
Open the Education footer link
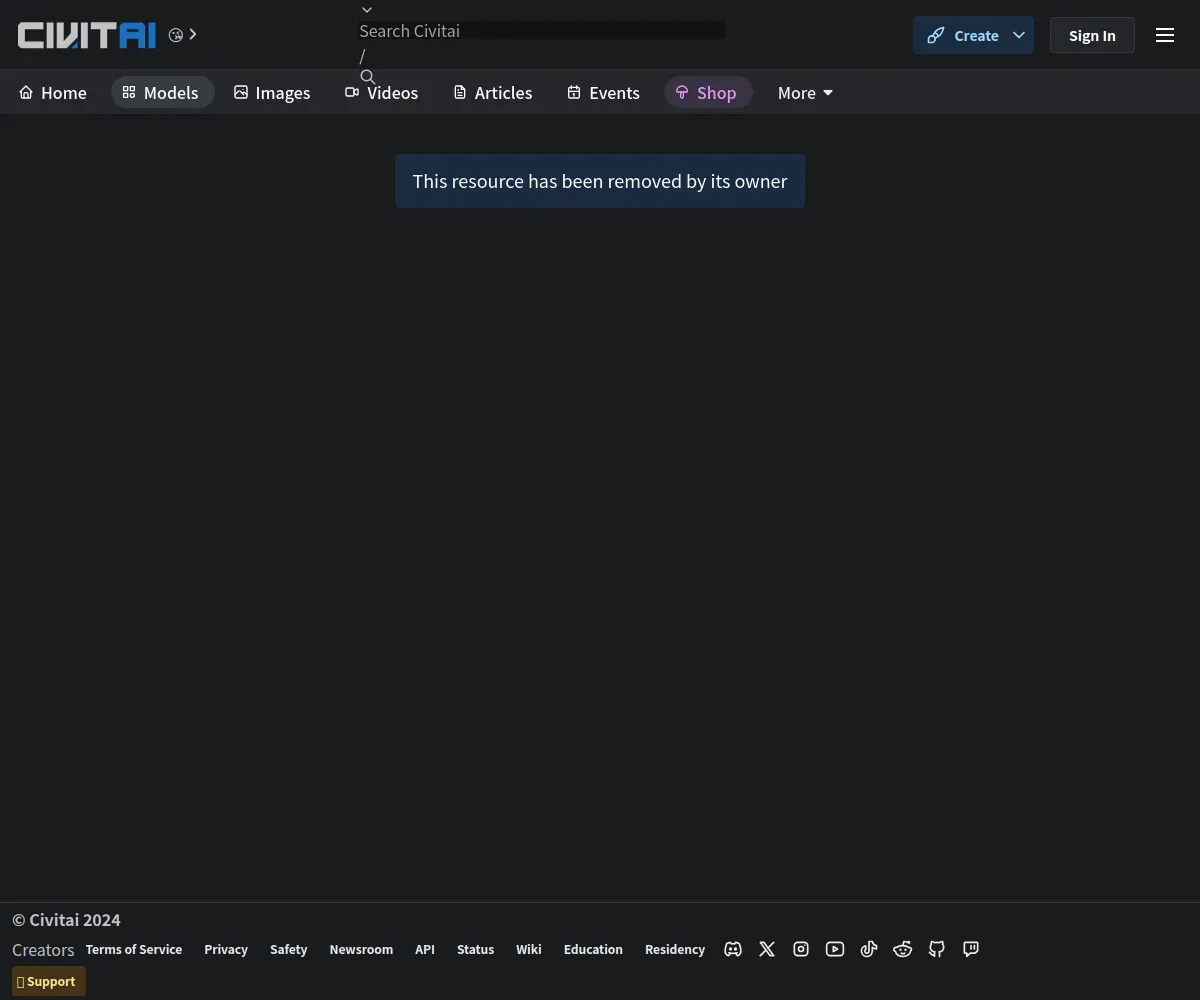593,949
